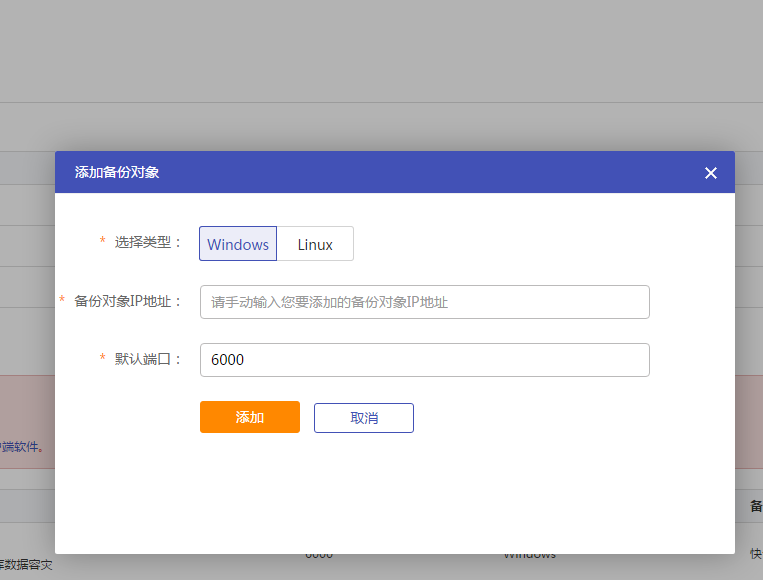Click the 默认端口 field label

tap(148, 359)
